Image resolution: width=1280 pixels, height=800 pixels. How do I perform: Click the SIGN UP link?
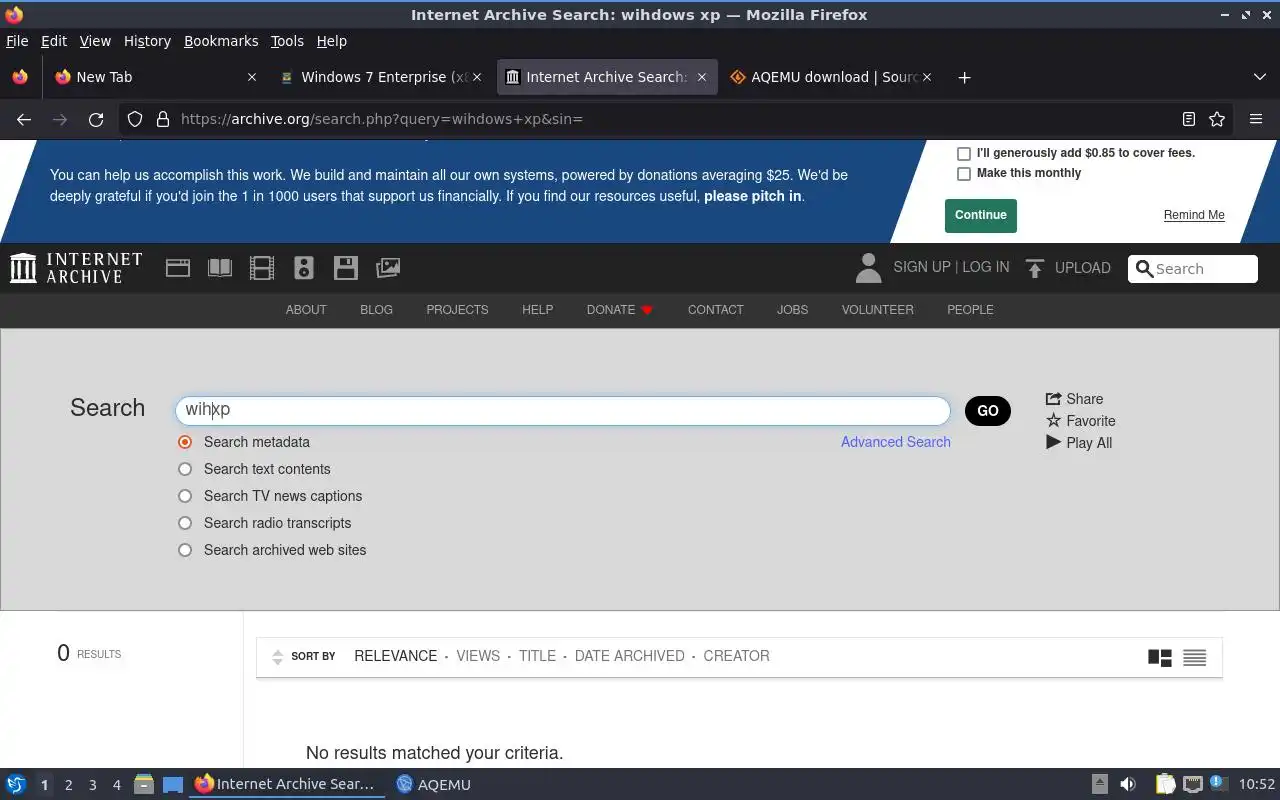click(x=922, y=268)
